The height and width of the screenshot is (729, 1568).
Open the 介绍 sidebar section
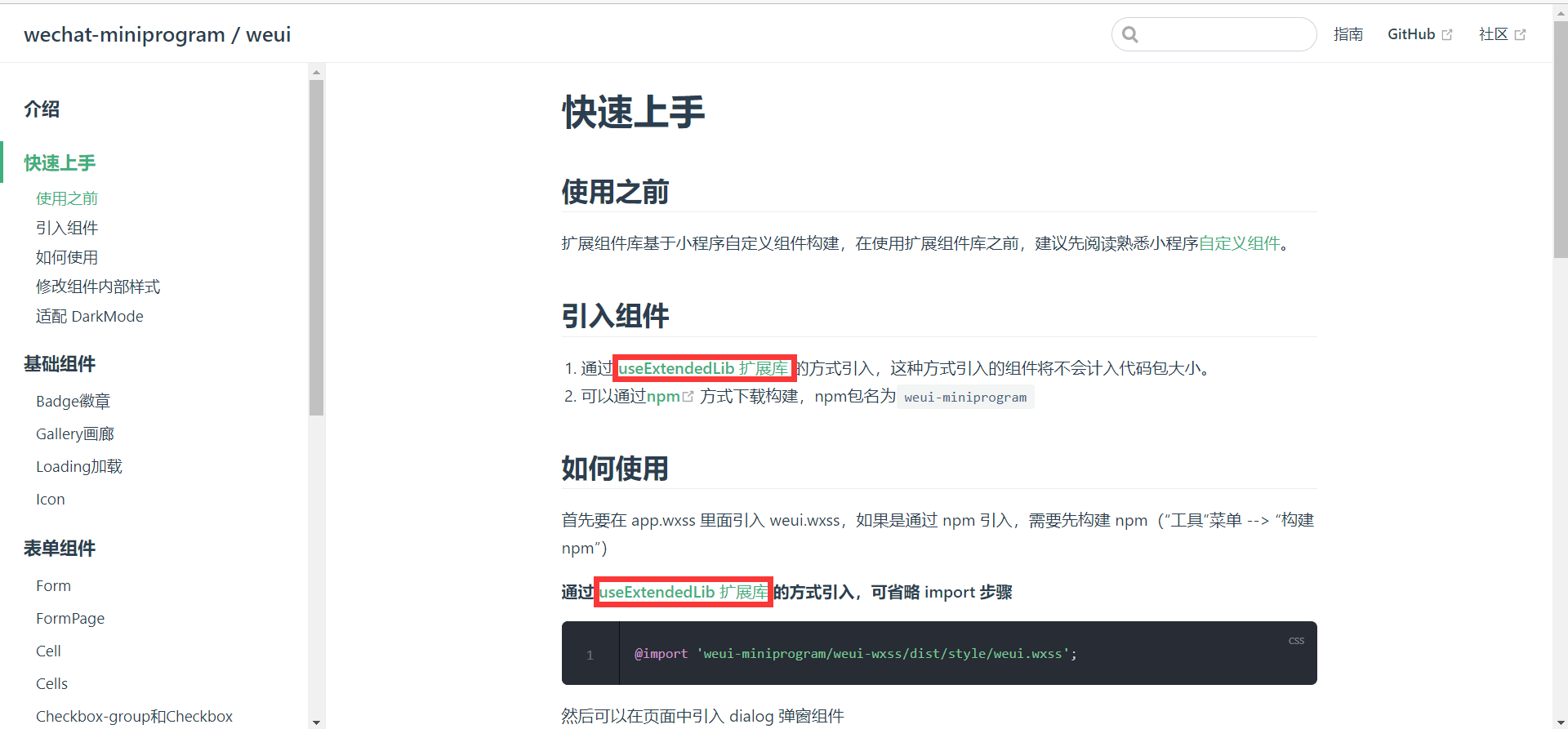point(42,109)
